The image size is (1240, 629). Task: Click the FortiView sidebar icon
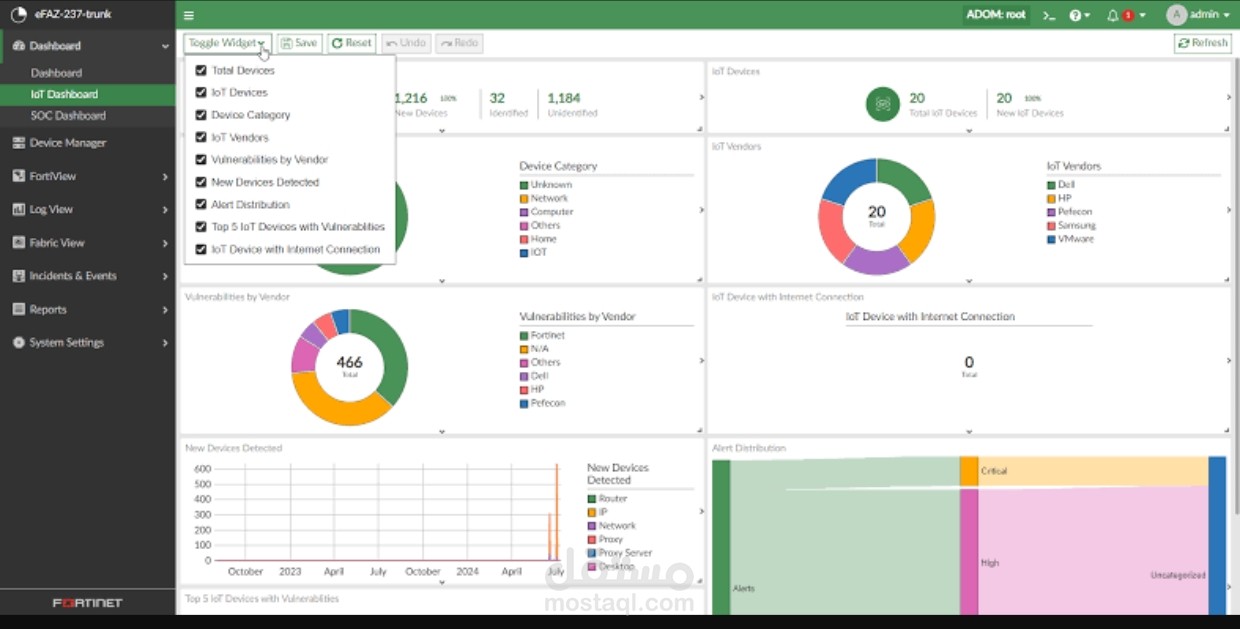(x=19, y=176)
